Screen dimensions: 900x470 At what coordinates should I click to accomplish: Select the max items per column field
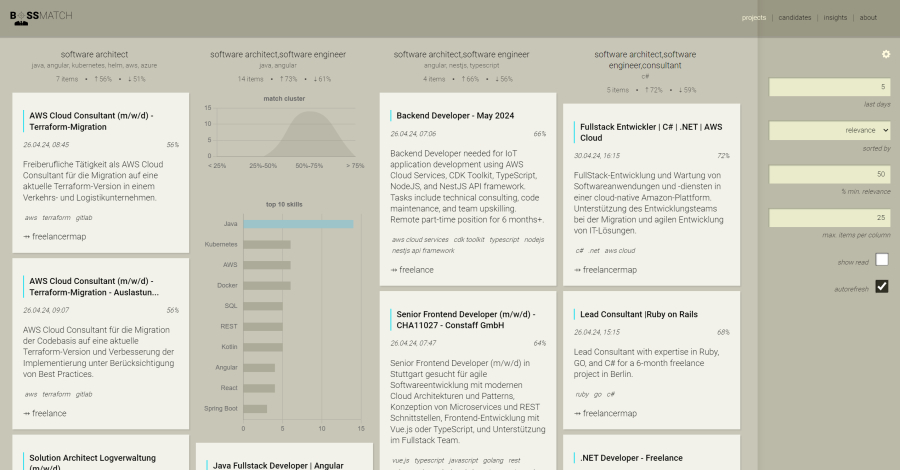click(829, 217)
